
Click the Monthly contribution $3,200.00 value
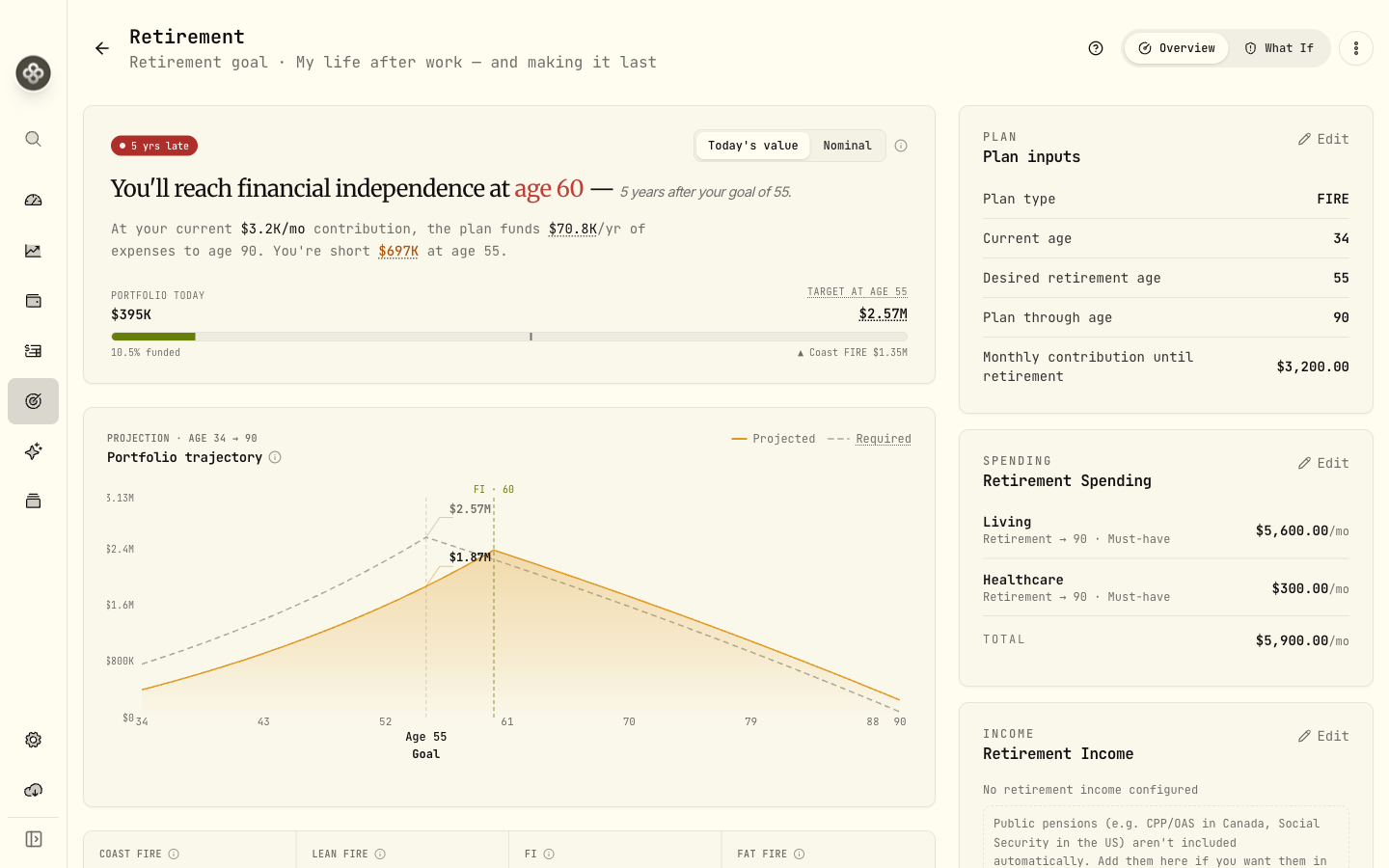[1313, 366]
